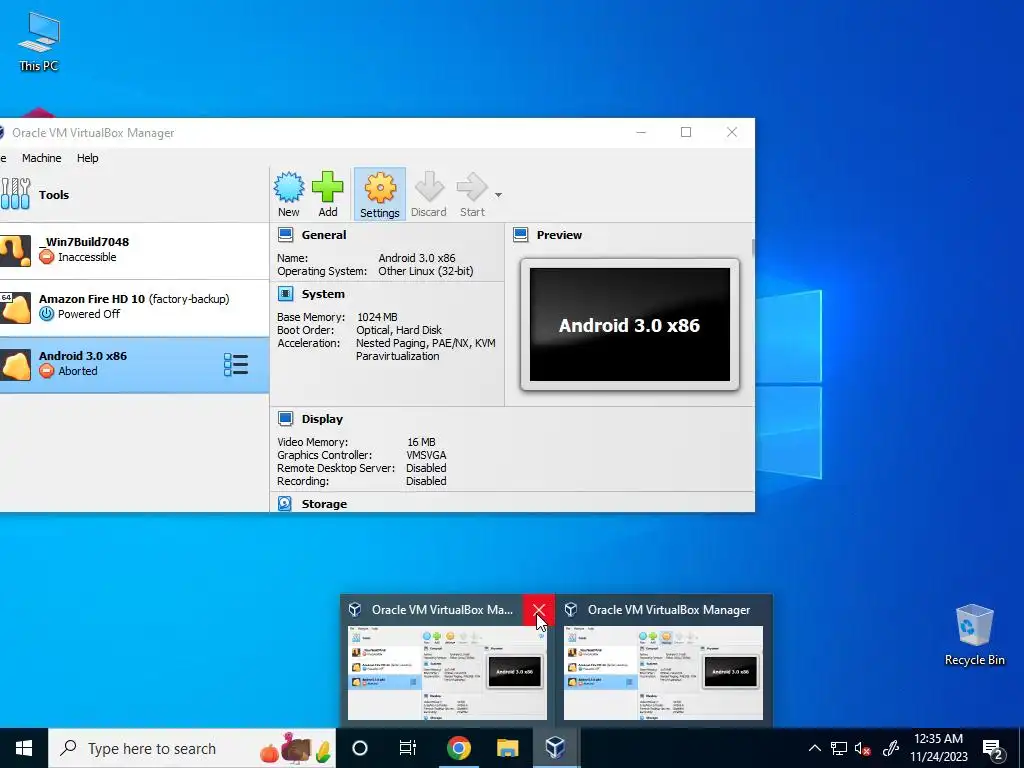Open the notification center icon
Viewport: 1024px width, 768px height.
[x=993, y=749]
